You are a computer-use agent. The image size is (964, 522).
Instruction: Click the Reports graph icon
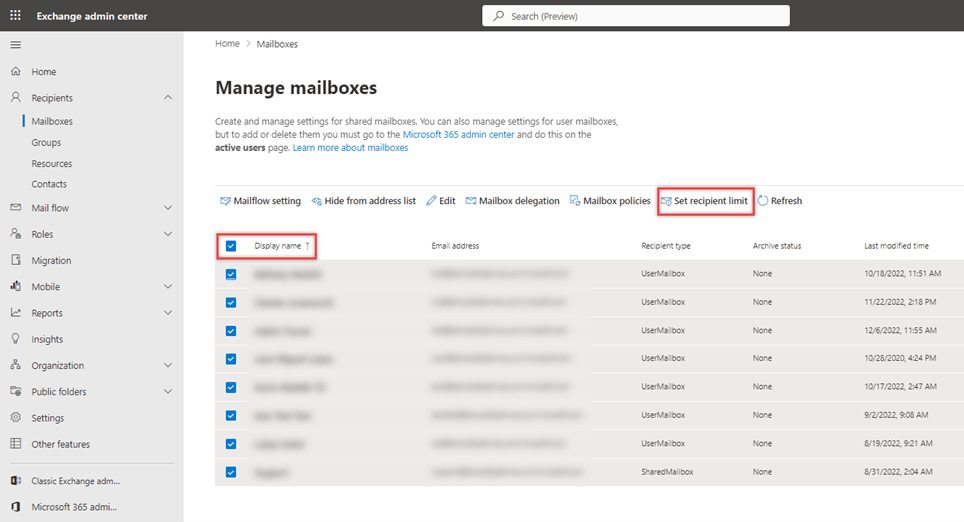pyautogui.click(x=16, y=312)
